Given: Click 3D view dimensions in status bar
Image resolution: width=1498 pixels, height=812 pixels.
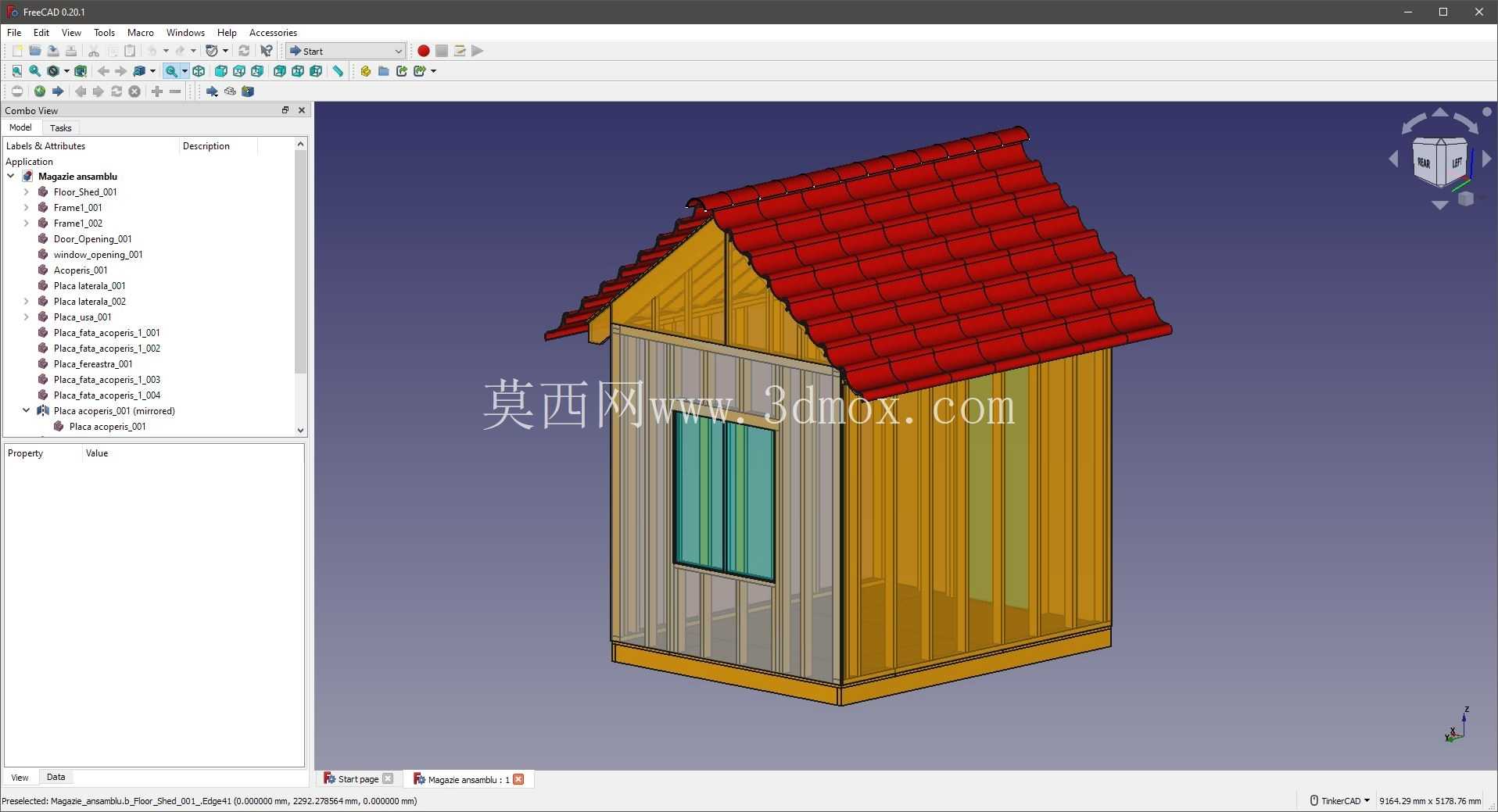Looking at the screenshot, I should (x=1430, y=800).
